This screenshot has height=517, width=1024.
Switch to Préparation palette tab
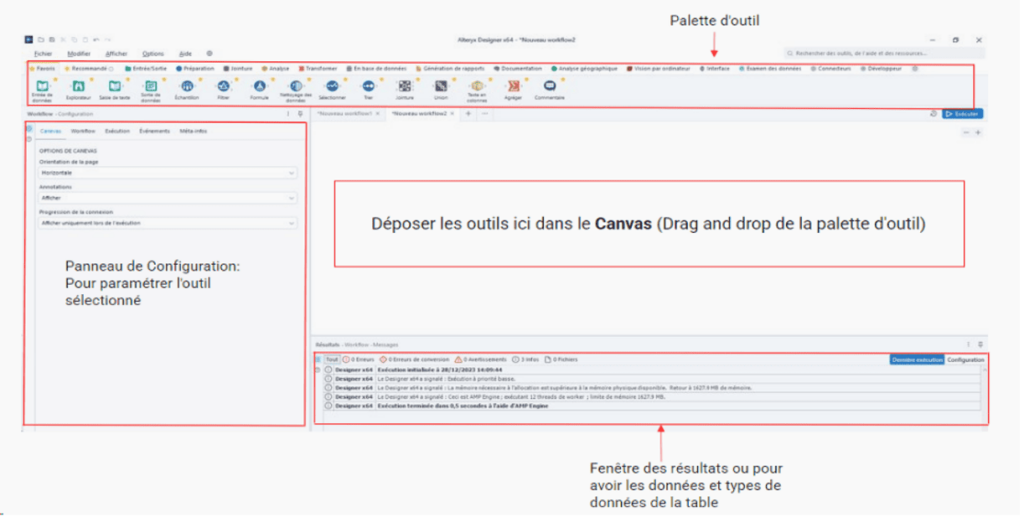coord(195,69)
